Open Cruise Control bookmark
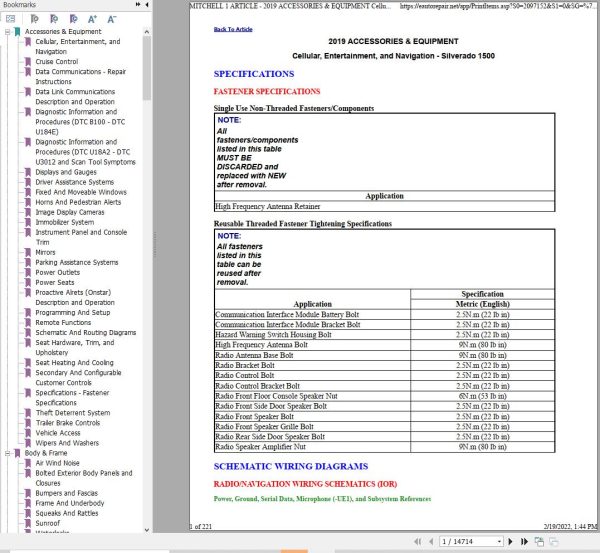The image size is (600, 553). pos(57,62)
